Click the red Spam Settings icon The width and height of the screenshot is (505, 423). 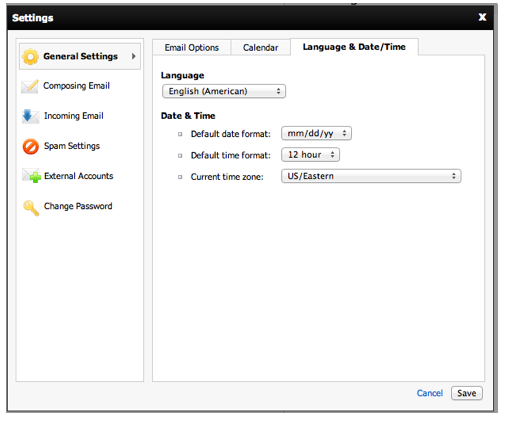[x=31, y=146]
